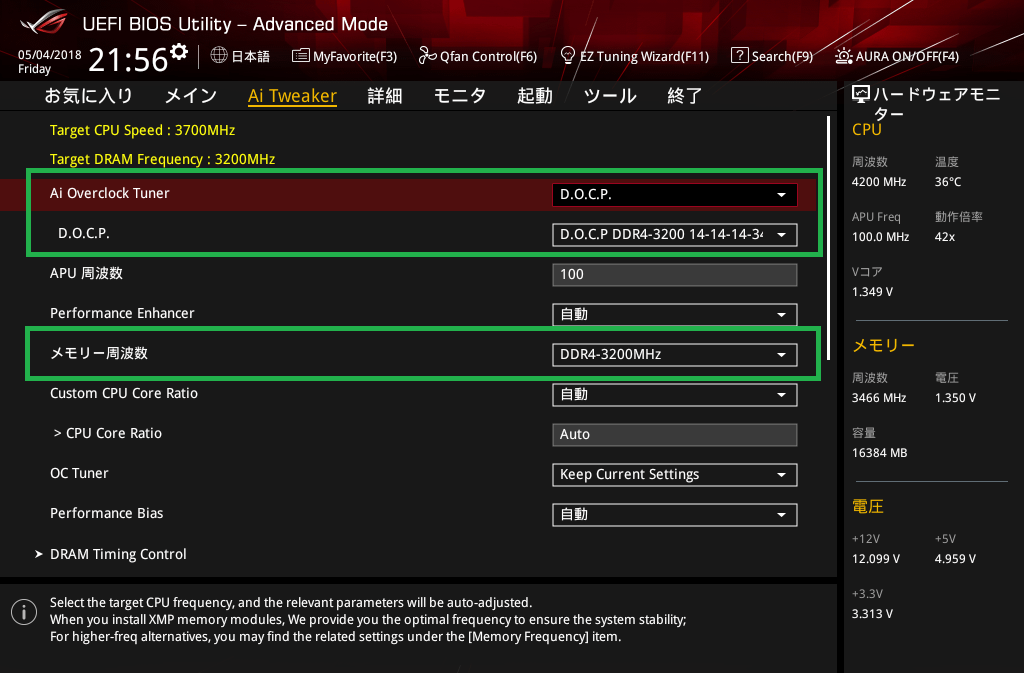
Task: Click the info icon beside the help text
Action: click(24, 612)
